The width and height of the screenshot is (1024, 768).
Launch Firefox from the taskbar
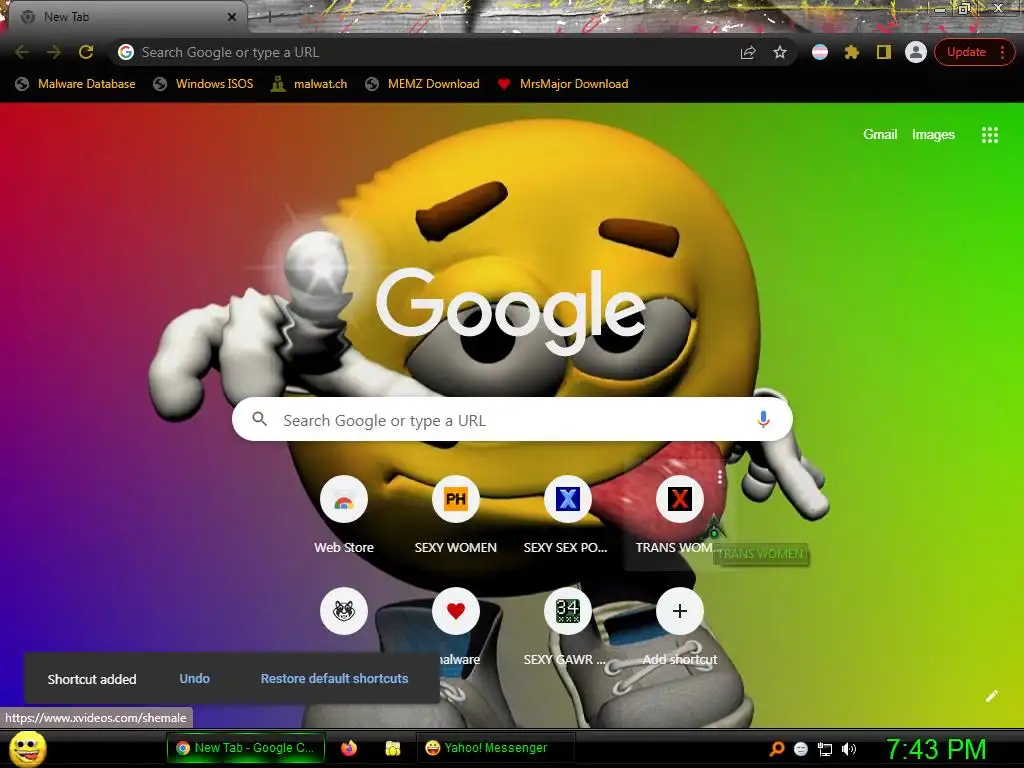pos(349,748)
